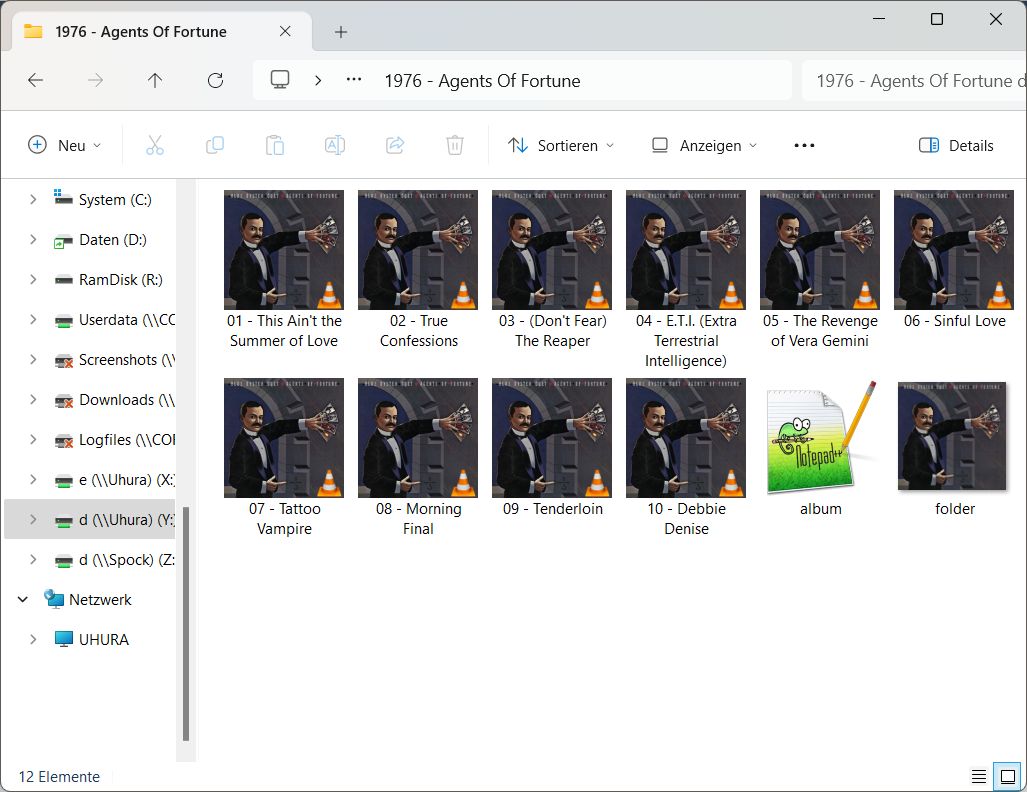Go up one folder level arrow
Screen dimensions: 1027x792
[155, 81]
